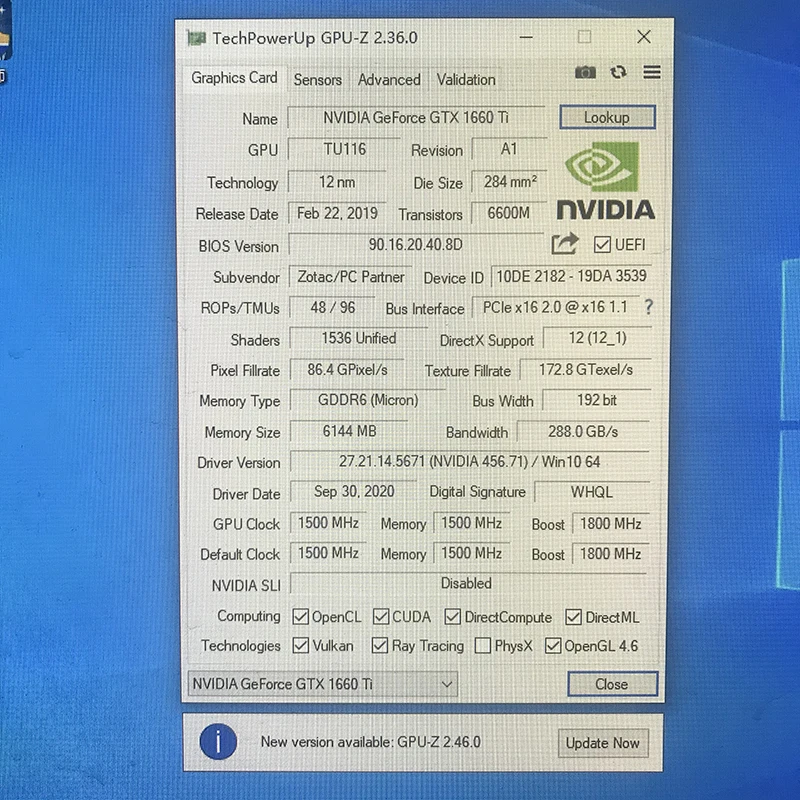Click the Revision field A1
The height and width of the screenshot is (800, 800).
[509, 149]
